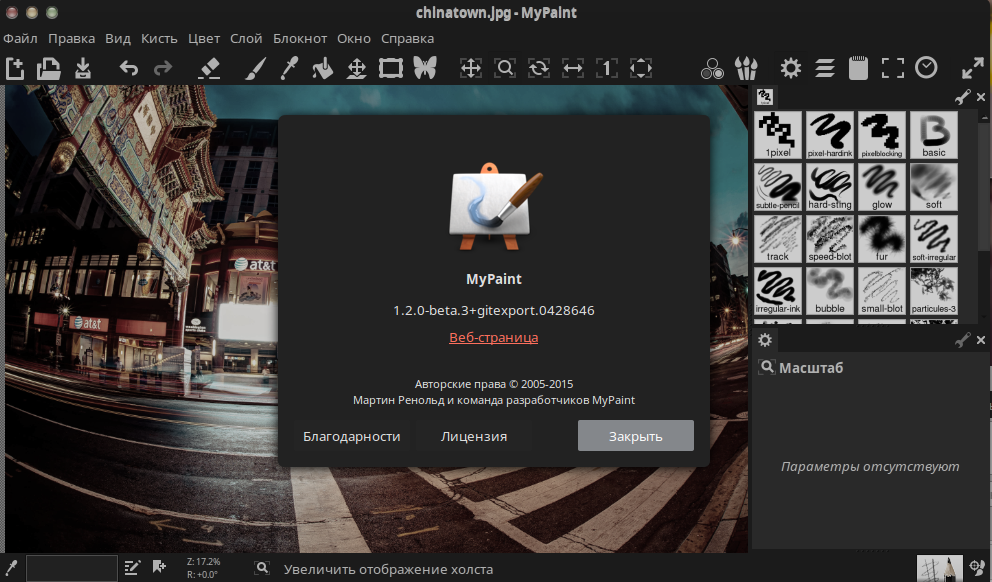Save the document with download-arrow icon

click(x=83, y=68)
